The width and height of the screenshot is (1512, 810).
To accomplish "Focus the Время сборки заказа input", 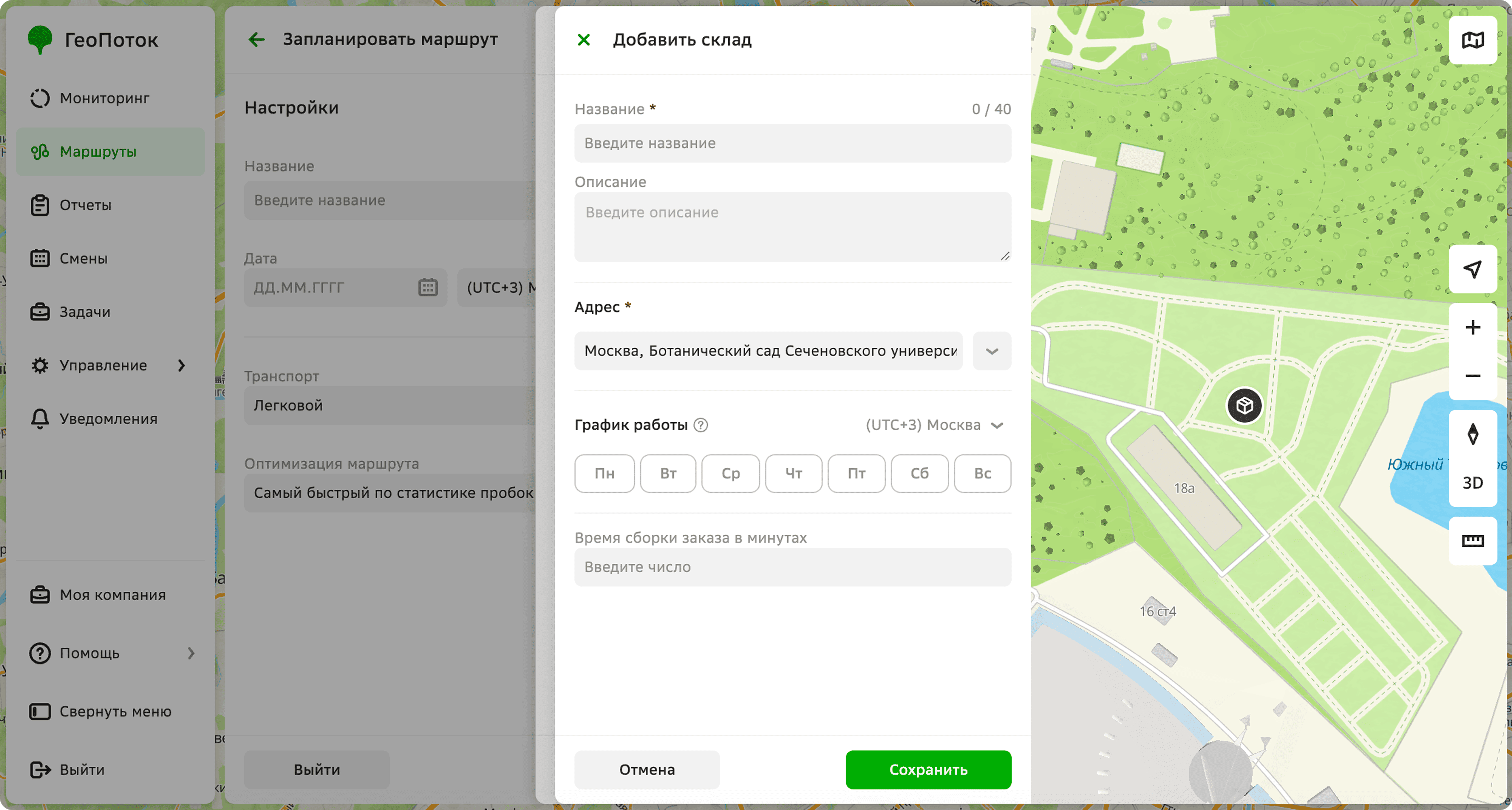I will click(792, 567).
